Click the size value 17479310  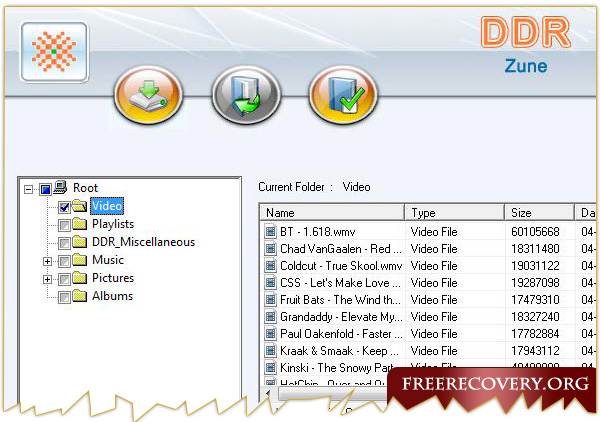click(x=535, y=300)
